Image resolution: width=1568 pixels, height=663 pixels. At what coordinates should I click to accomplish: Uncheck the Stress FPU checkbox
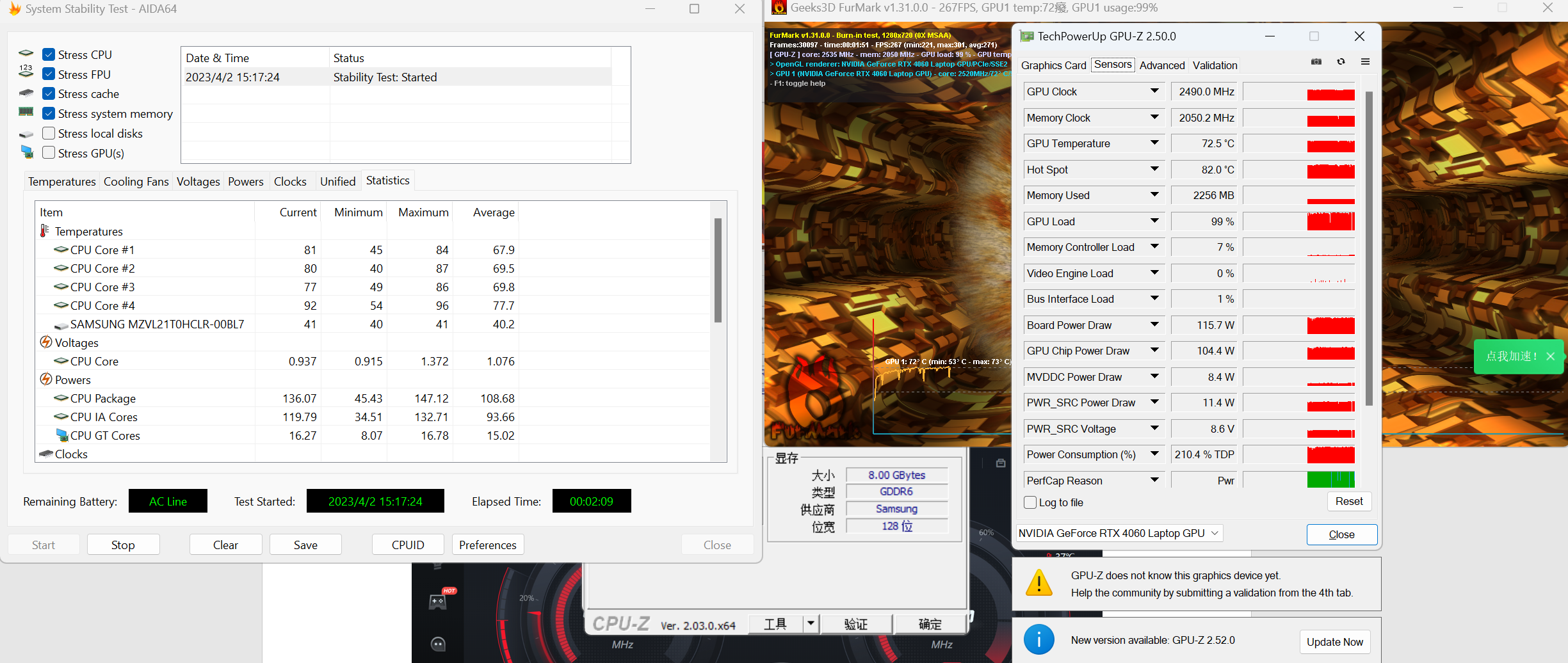[48, 74]
